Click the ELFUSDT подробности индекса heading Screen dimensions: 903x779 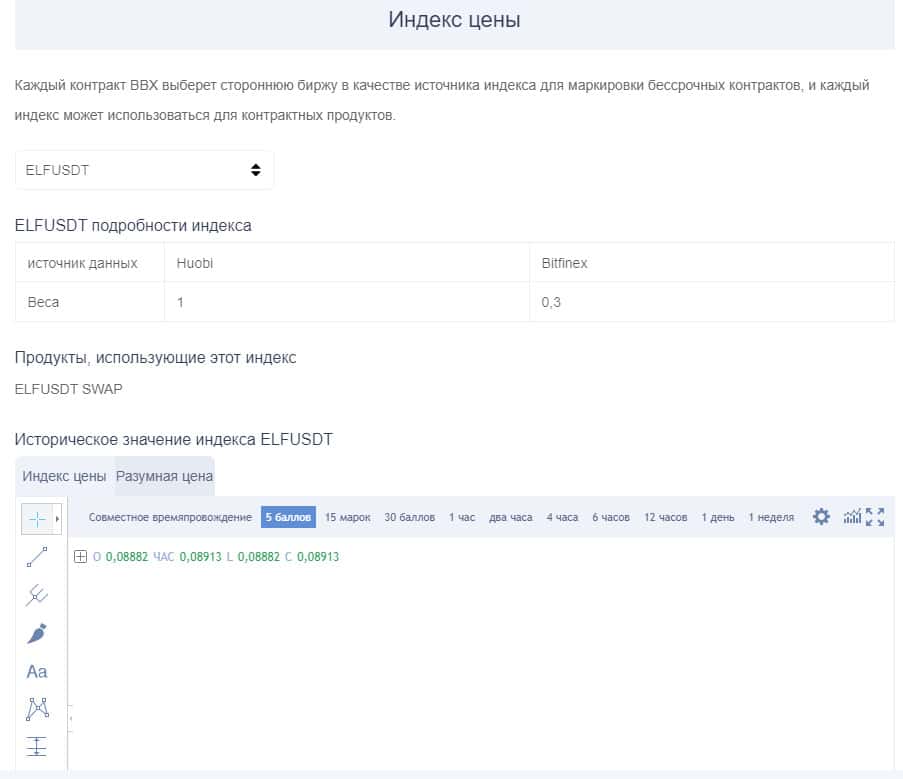(x=133, y=225)
